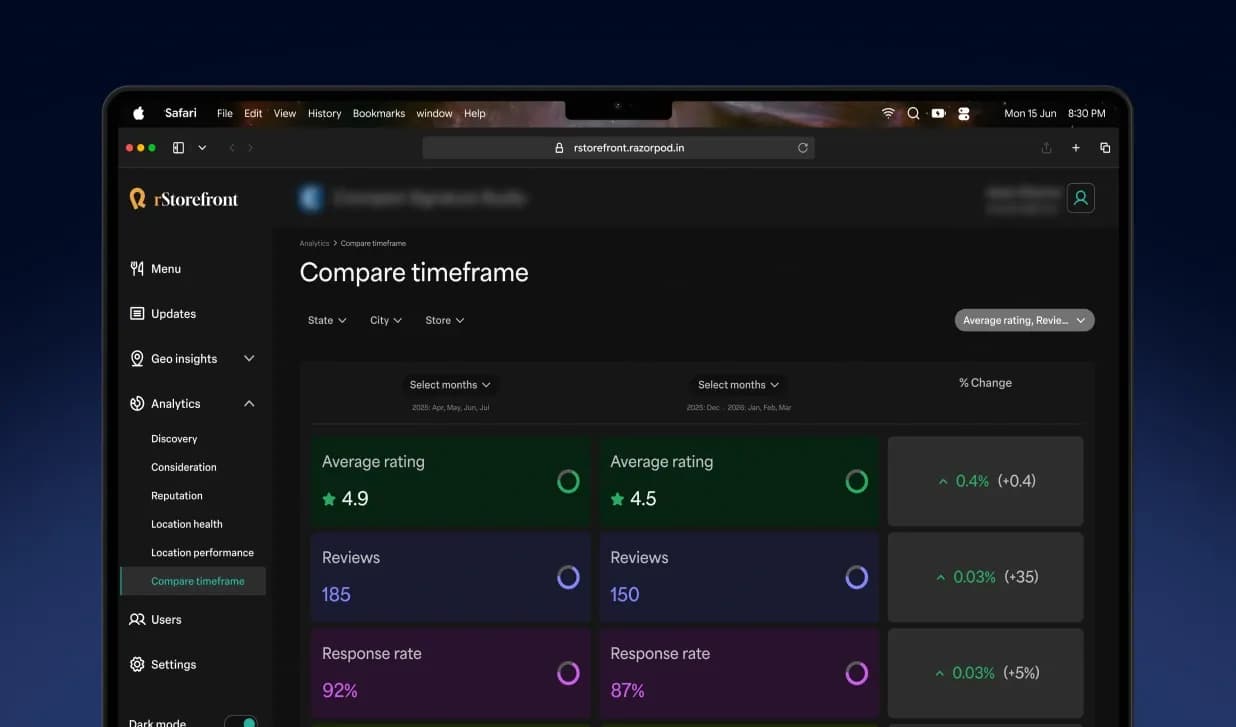Open the City filter dropdown

pos(386,321)
